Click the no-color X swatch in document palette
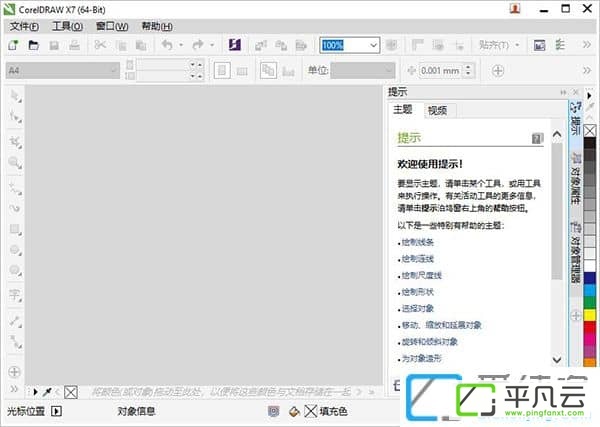 tap(71, 392)
